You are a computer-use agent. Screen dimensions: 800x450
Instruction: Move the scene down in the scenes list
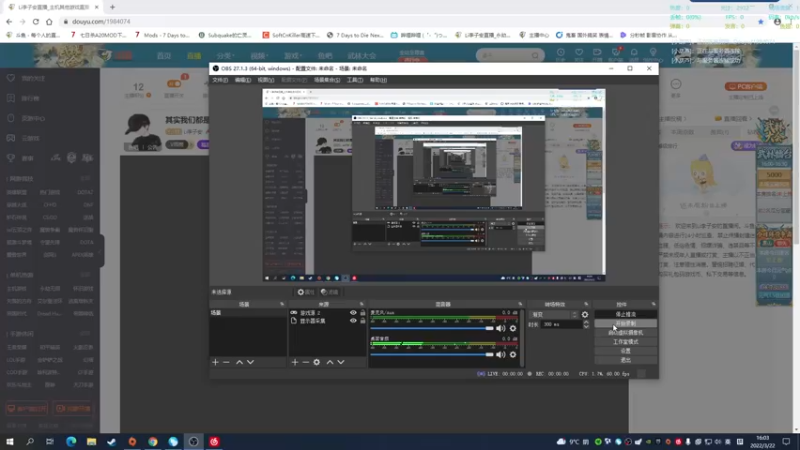point(251,362)
